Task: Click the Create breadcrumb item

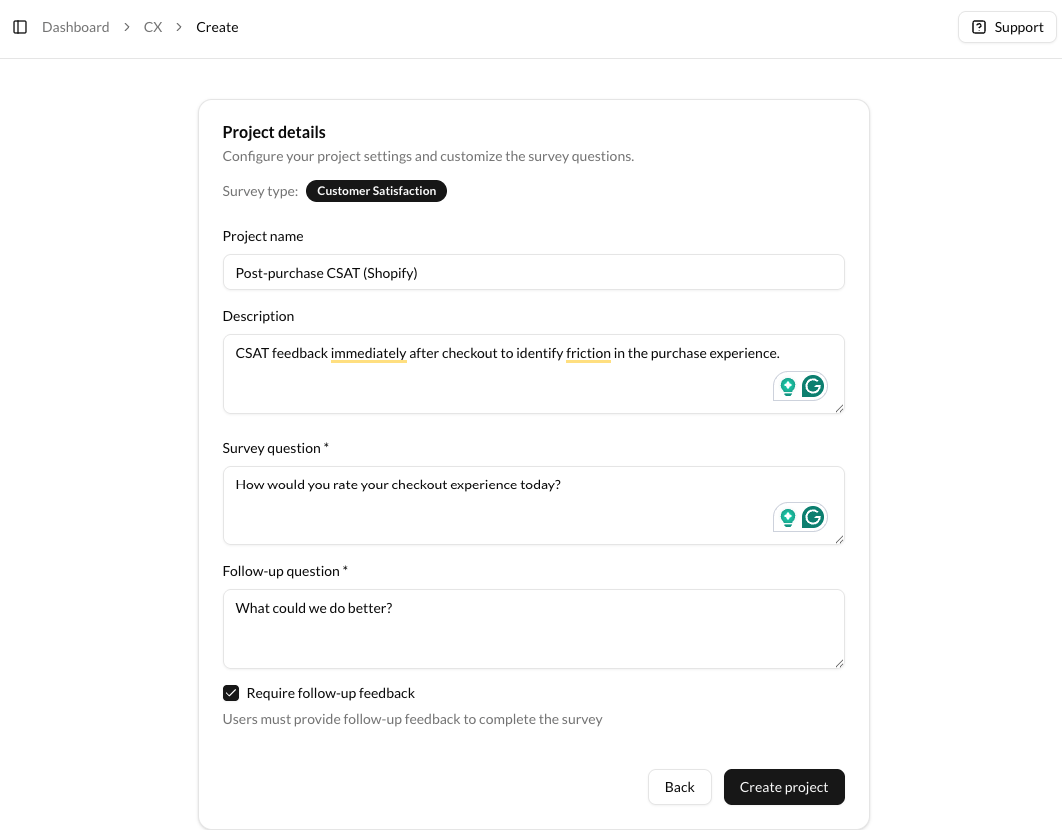Action: click(x=217, y=27)
